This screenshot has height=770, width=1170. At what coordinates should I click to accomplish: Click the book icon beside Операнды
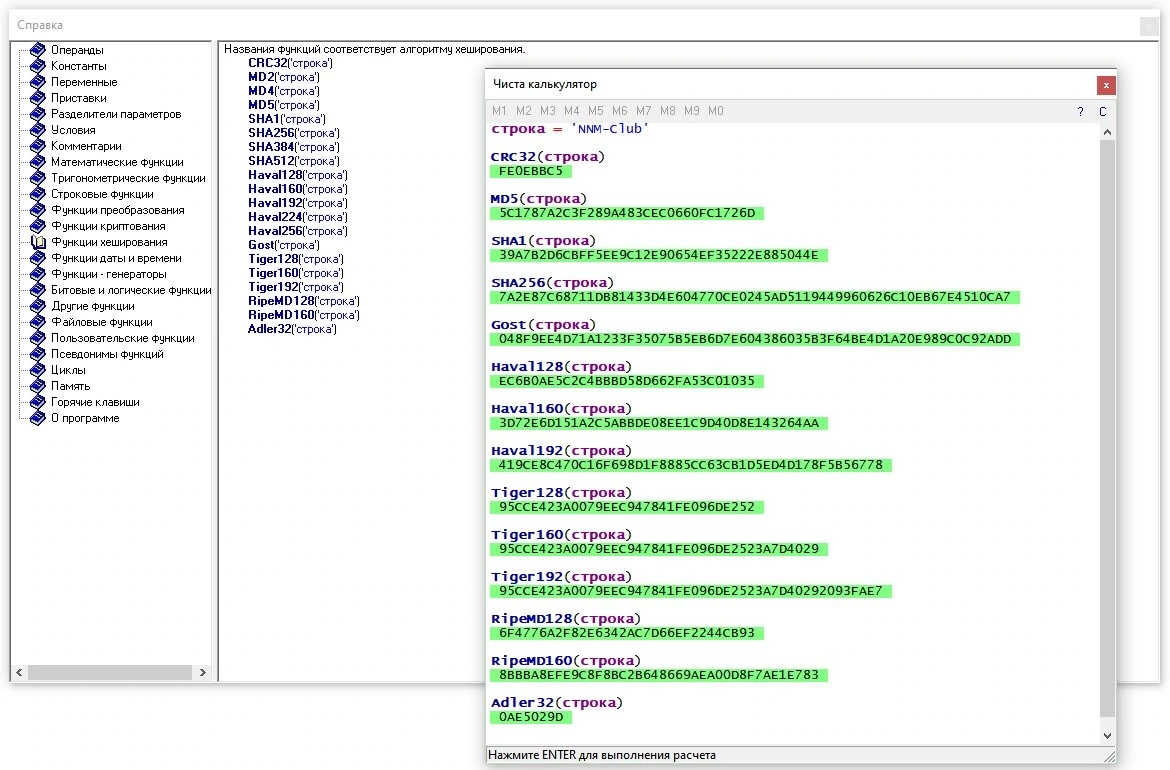tap(37, 50)
